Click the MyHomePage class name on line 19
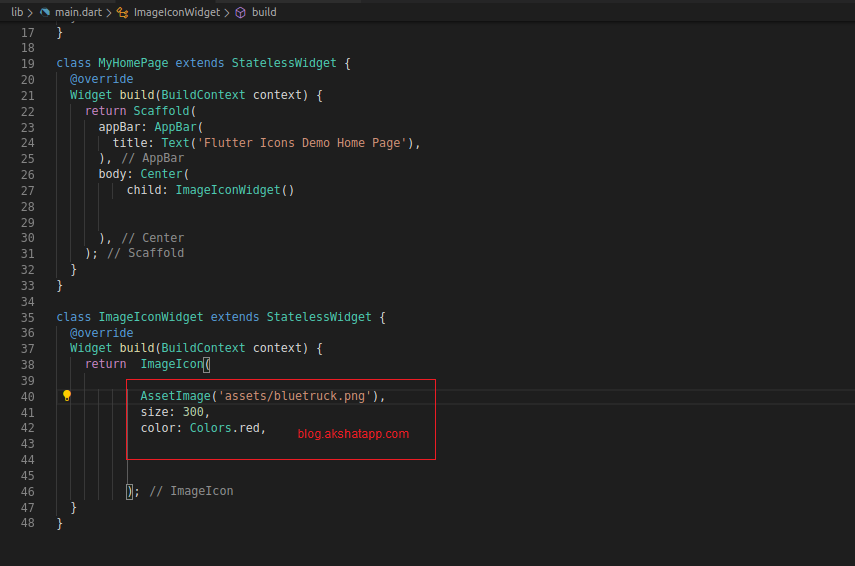855x566 pixels. click(133, 63)
